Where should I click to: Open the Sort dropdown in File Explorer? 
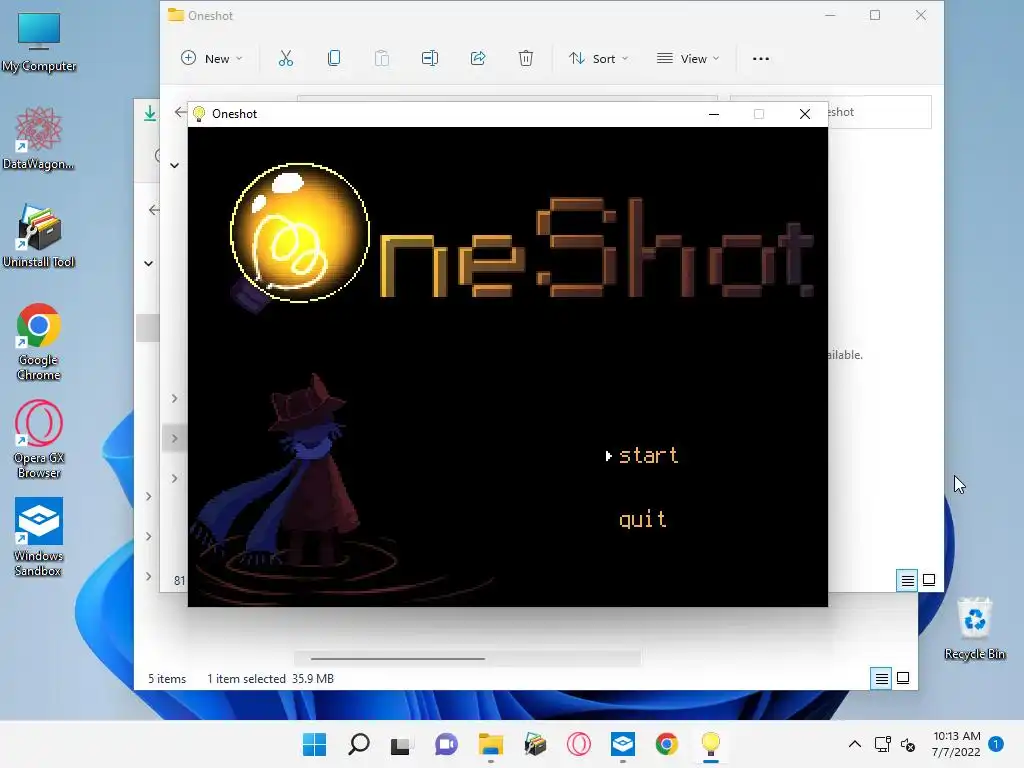(598, 58)
